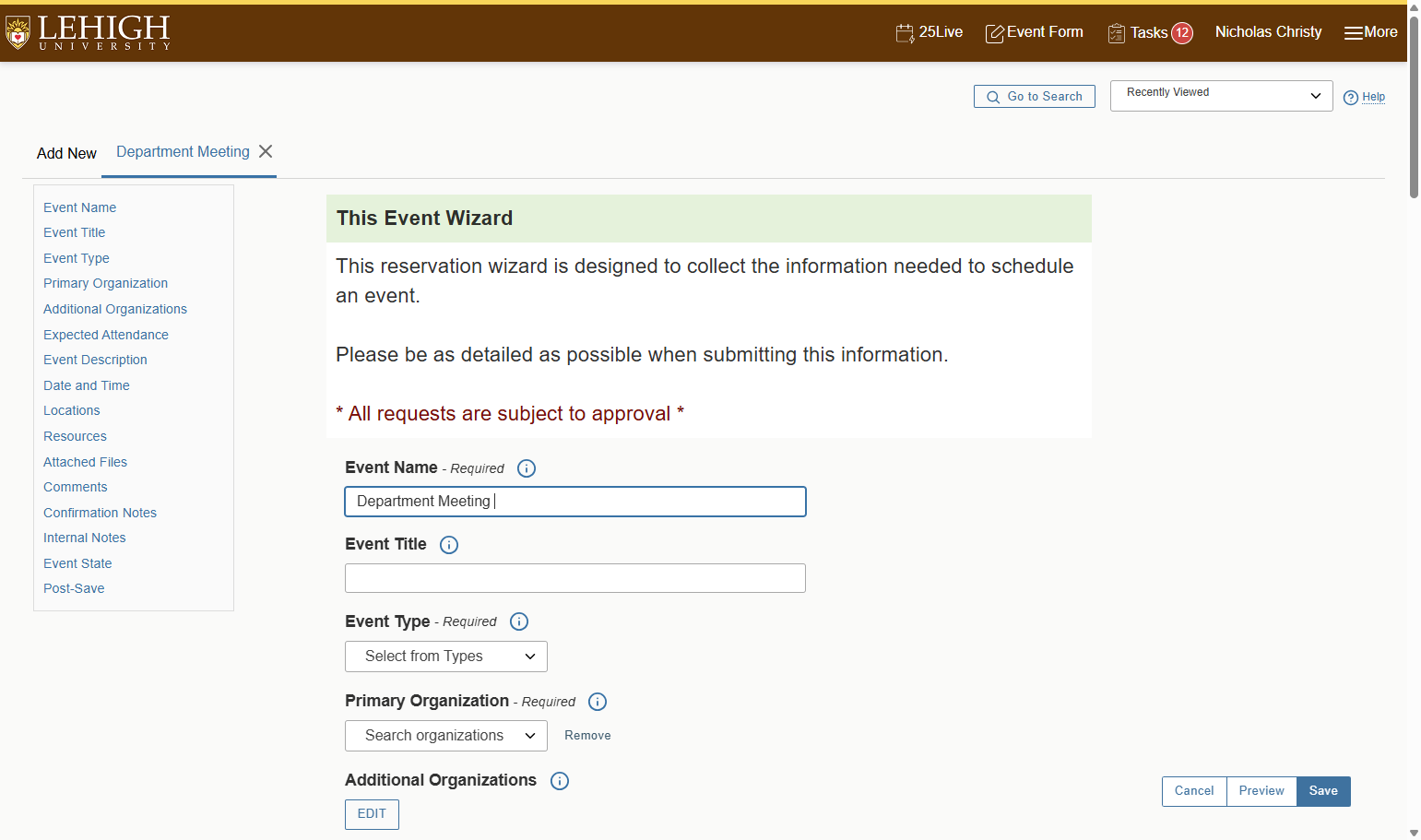This screenshot has width=1421, height=840.
Task: Show info for Event Name field
Action: tap(527, 468)
